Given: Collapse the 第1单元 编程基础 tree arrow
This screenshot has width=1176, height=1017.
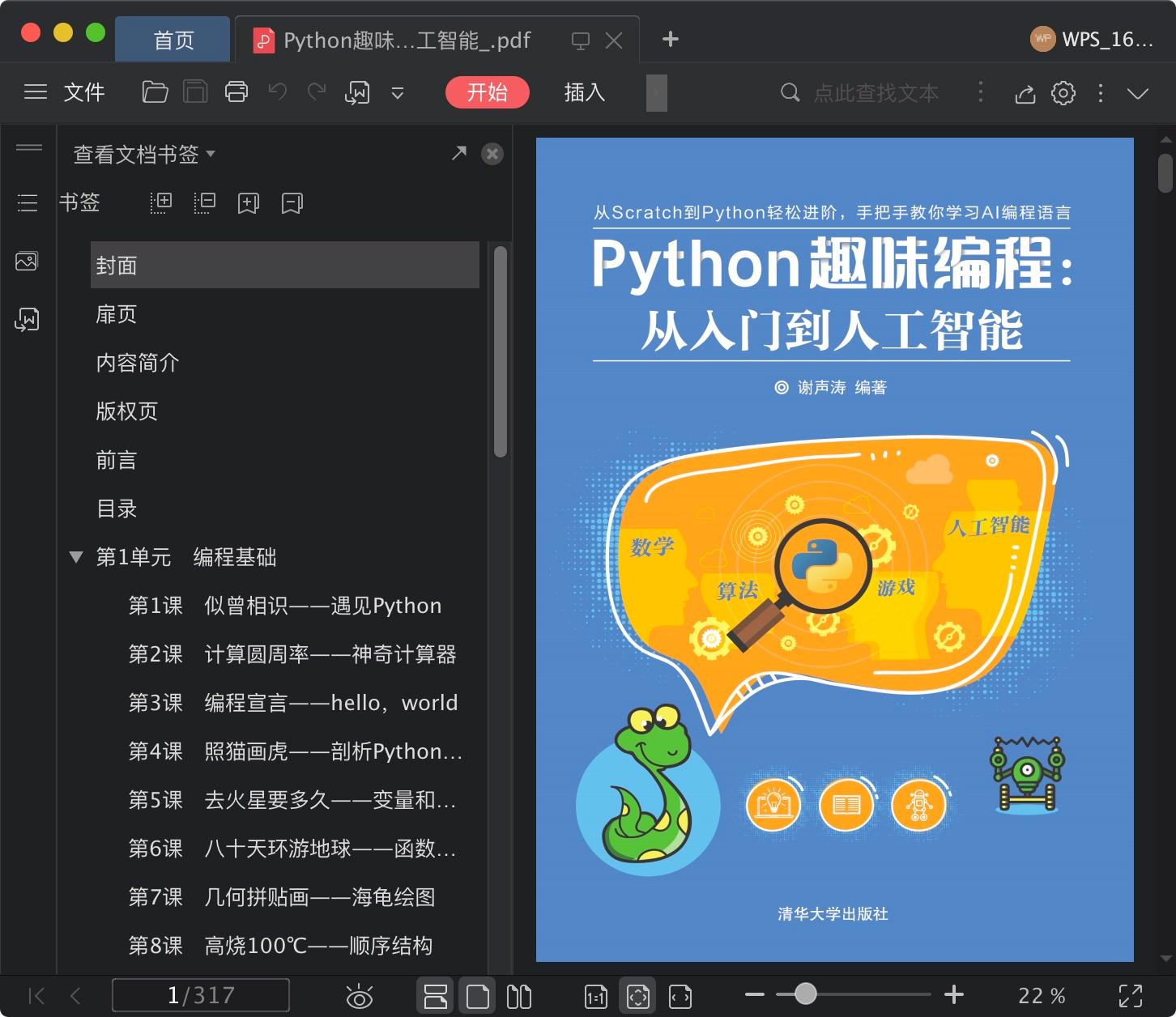Looking at the screenshot, I should tap(76, 557).
